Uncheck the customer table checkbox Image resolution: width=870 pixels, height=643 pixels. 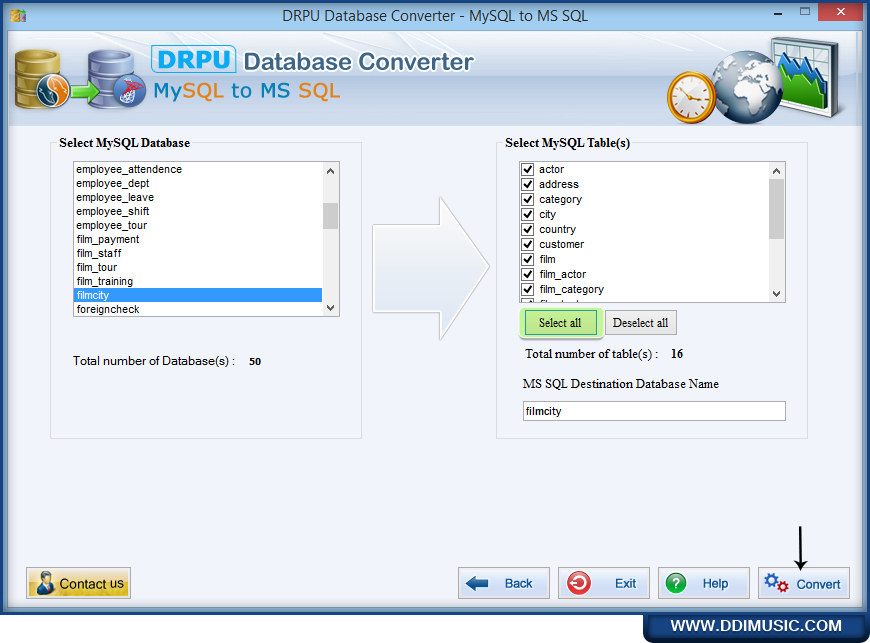[x=528, y=244]
